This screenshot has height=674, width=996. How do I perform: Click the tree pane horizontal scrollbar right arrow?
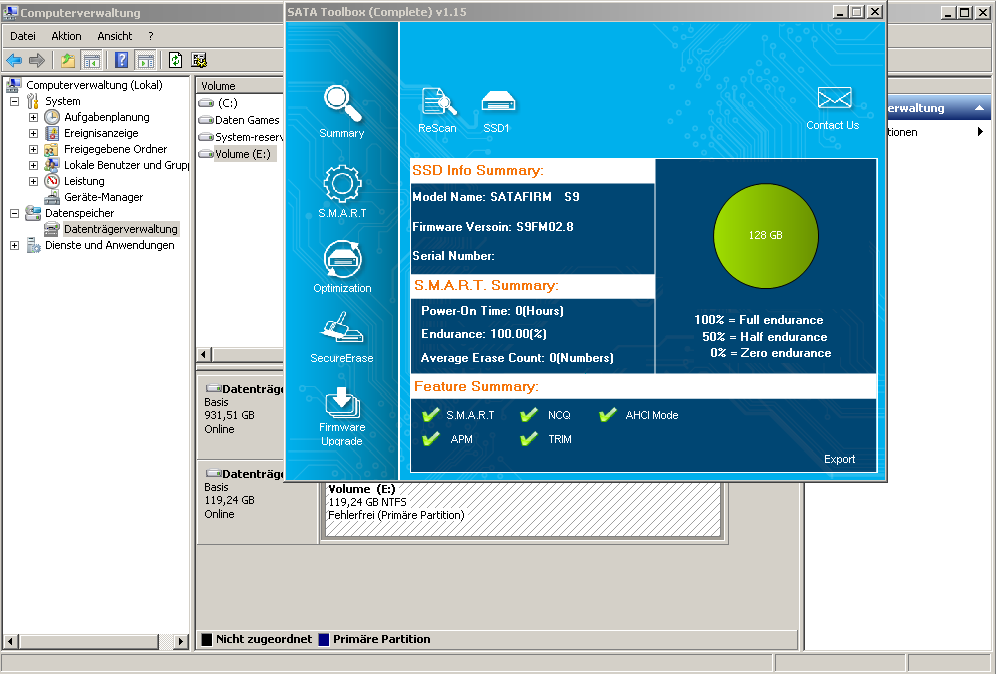(x=181, y=642)
